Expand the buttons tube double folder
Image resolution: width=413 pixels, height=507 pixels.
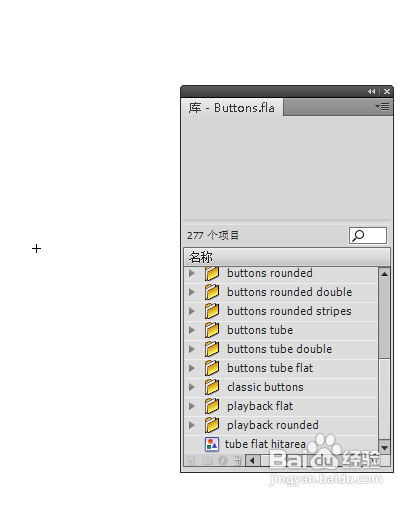(192, 349)
